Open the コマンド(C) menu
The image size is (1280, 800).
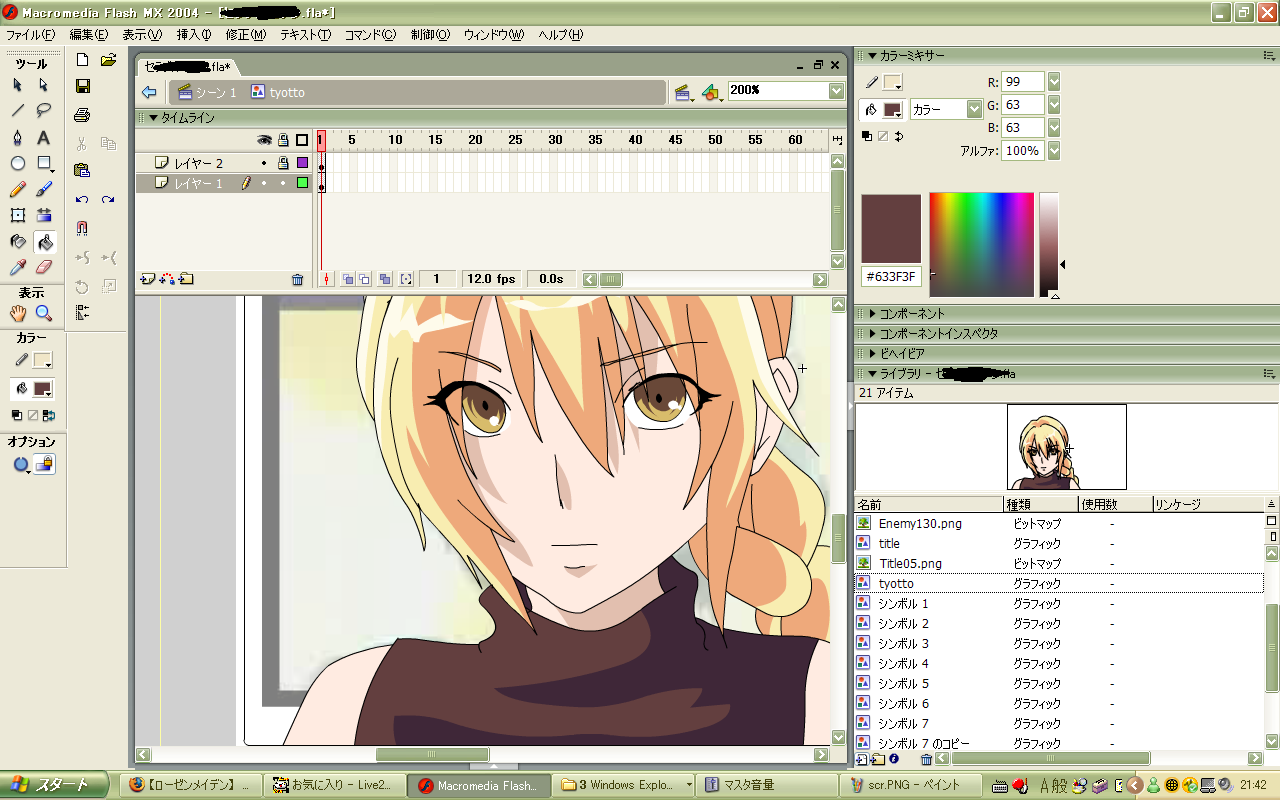click(370, 35)
